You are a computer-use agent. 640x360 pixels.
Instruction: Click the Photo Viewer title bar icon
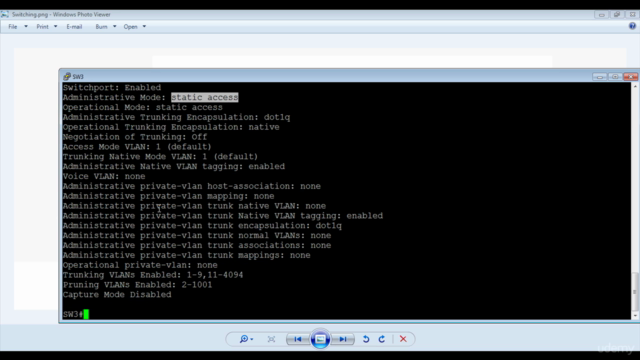[4, 14]
